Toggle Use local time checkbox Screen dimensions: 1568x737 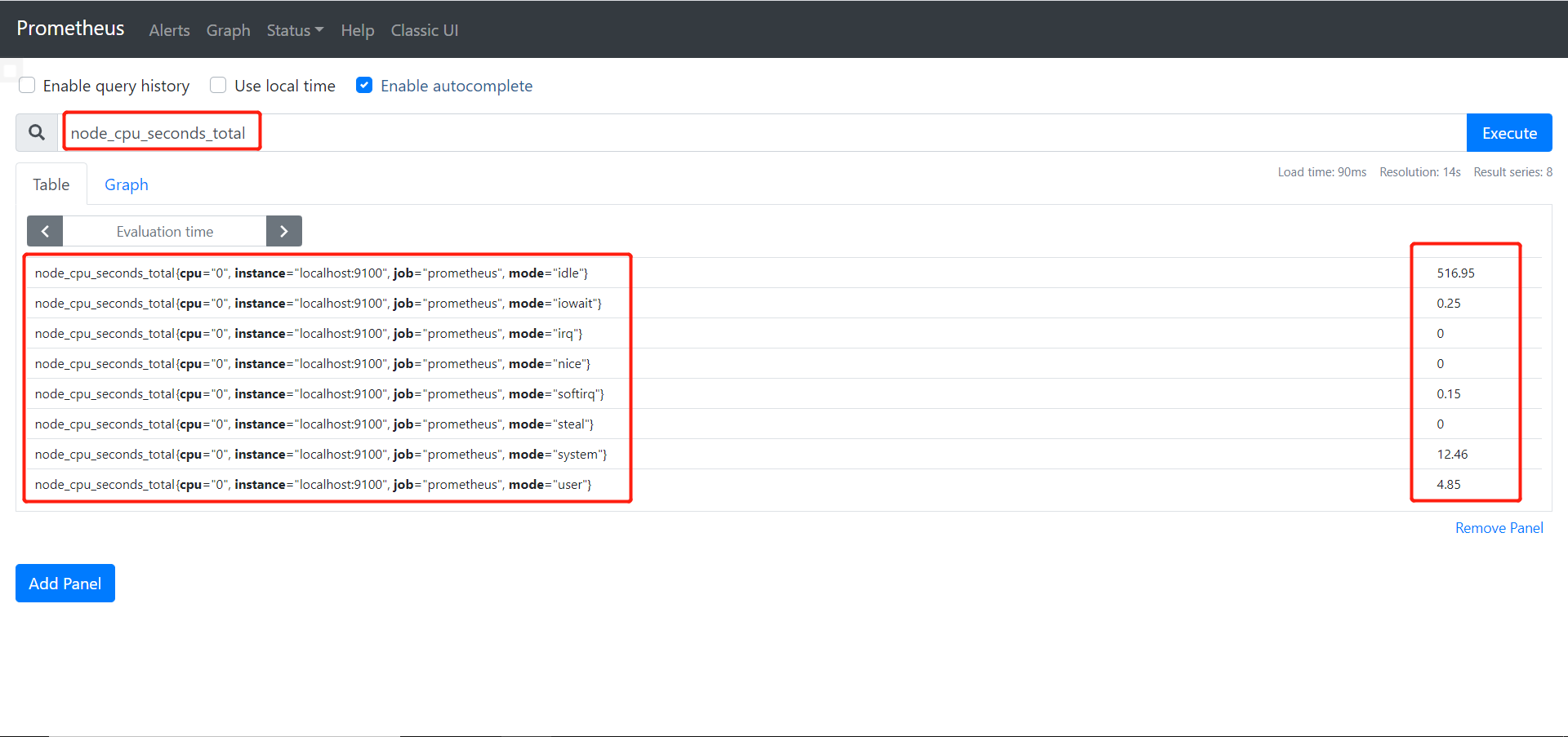pyautogui.click(x=218, y=85)
